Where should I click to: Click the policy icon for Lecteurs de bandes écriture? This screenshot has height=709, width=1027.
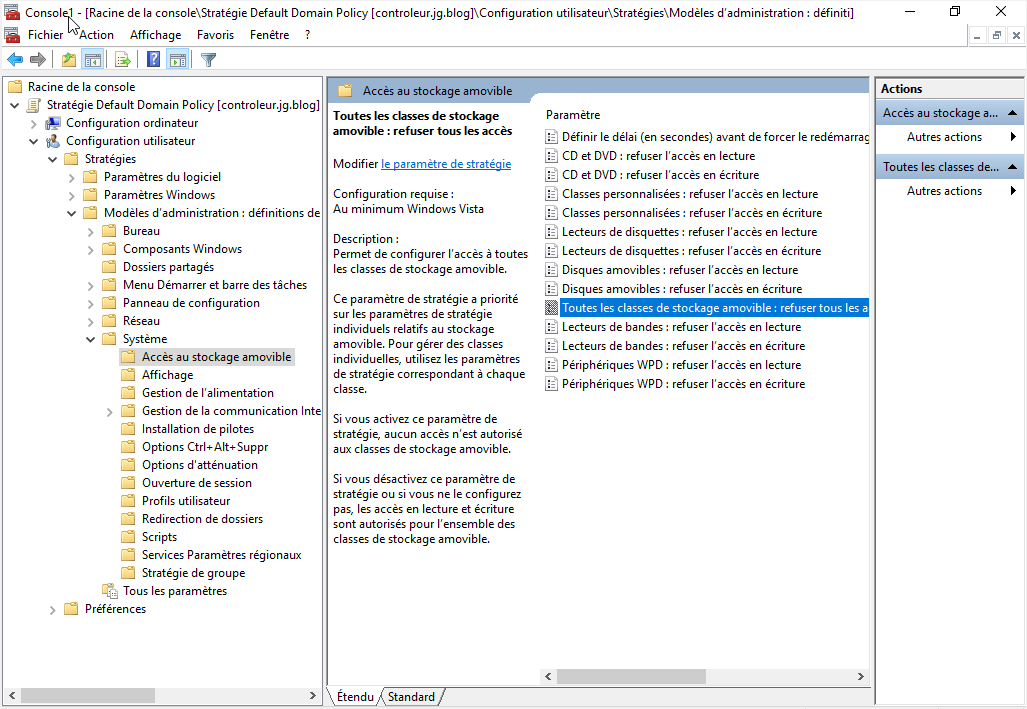(x=551, y=346)
